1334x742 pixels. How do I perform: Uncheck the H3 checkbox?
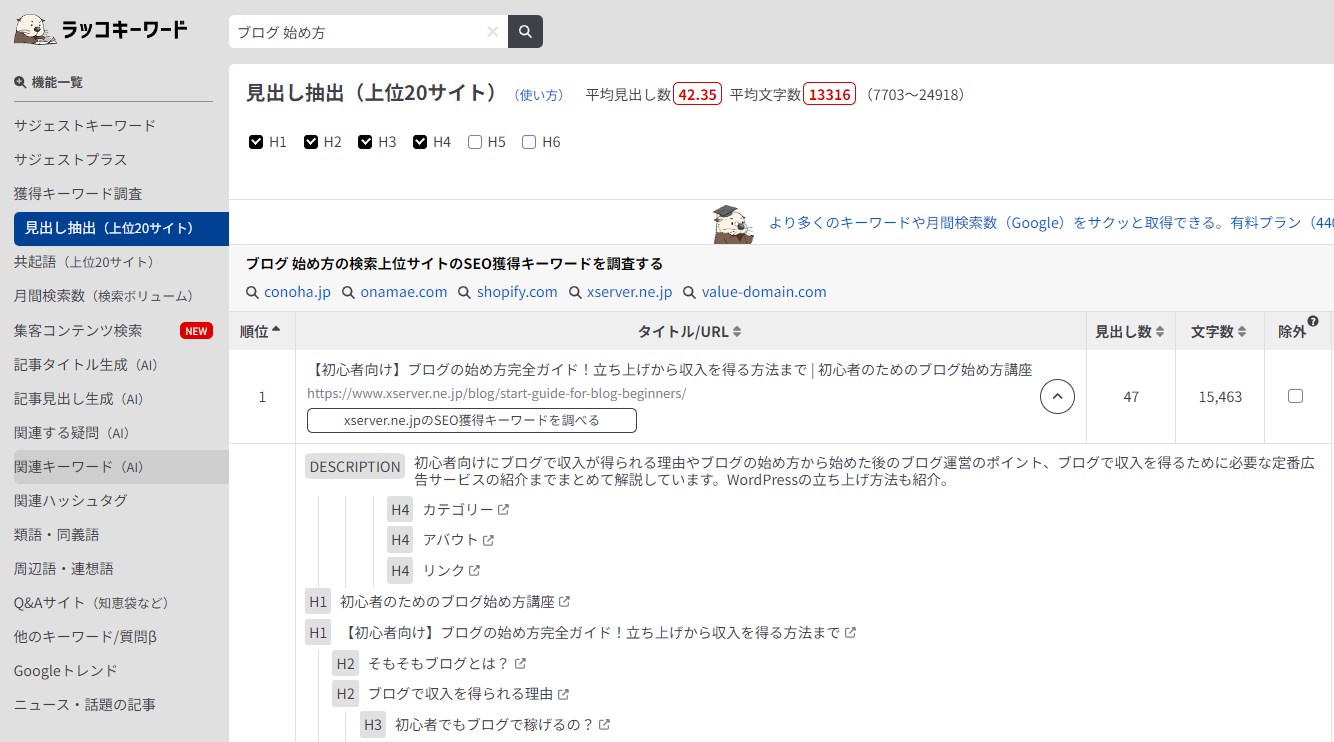pos(365,142)
